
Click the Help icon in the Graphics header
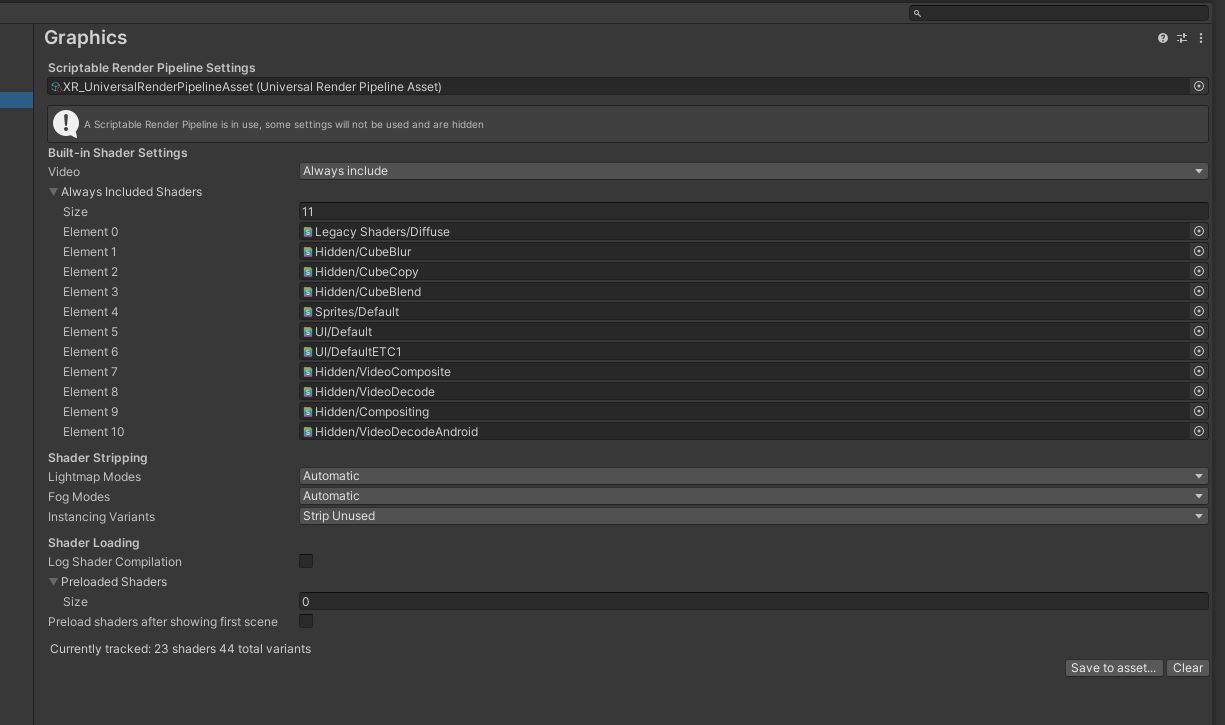pos(1162,37)
